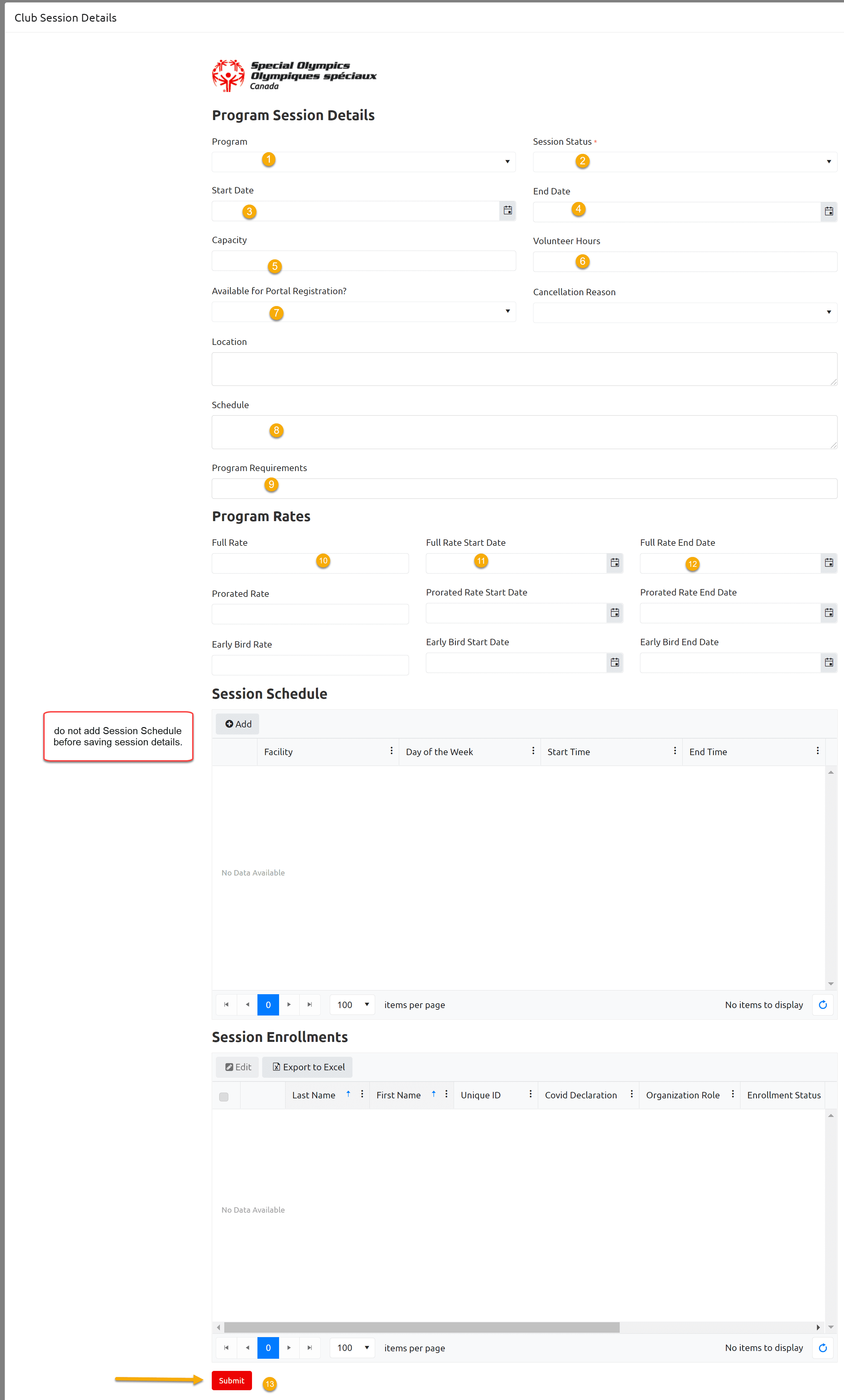The height and width of the screenshot is (1400, 844).
Task: Open Facility column options menu
Action: [x=391, y=751]
